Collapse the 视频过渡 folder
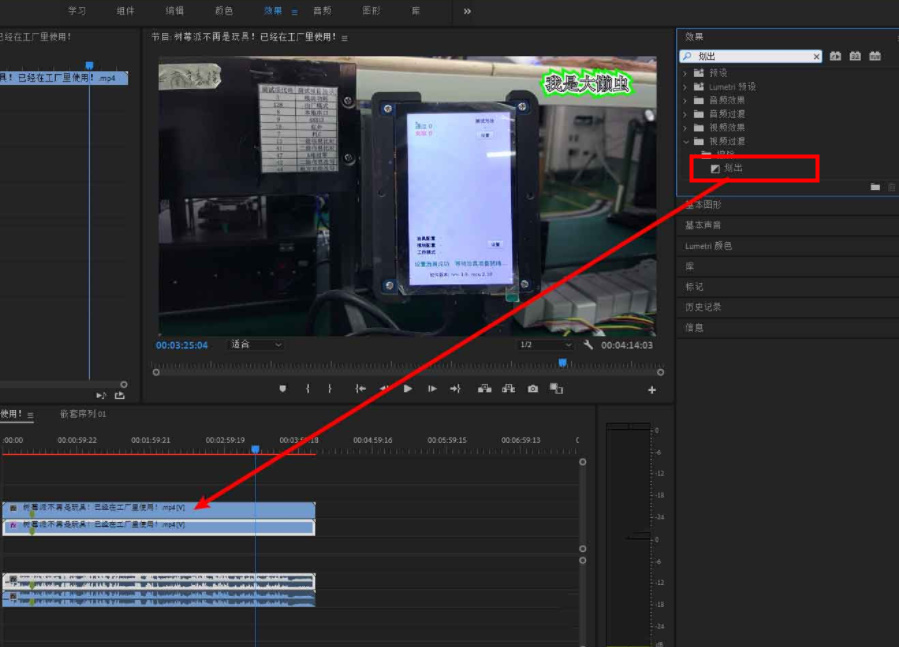The width and height of the screenshot is (899, 647). point(686,141)
